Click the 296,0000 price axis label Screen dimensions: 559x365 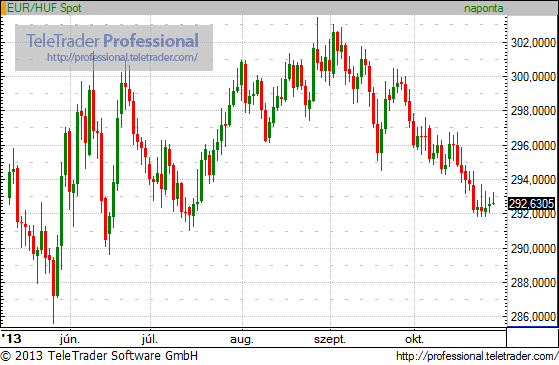click(533, 145)
